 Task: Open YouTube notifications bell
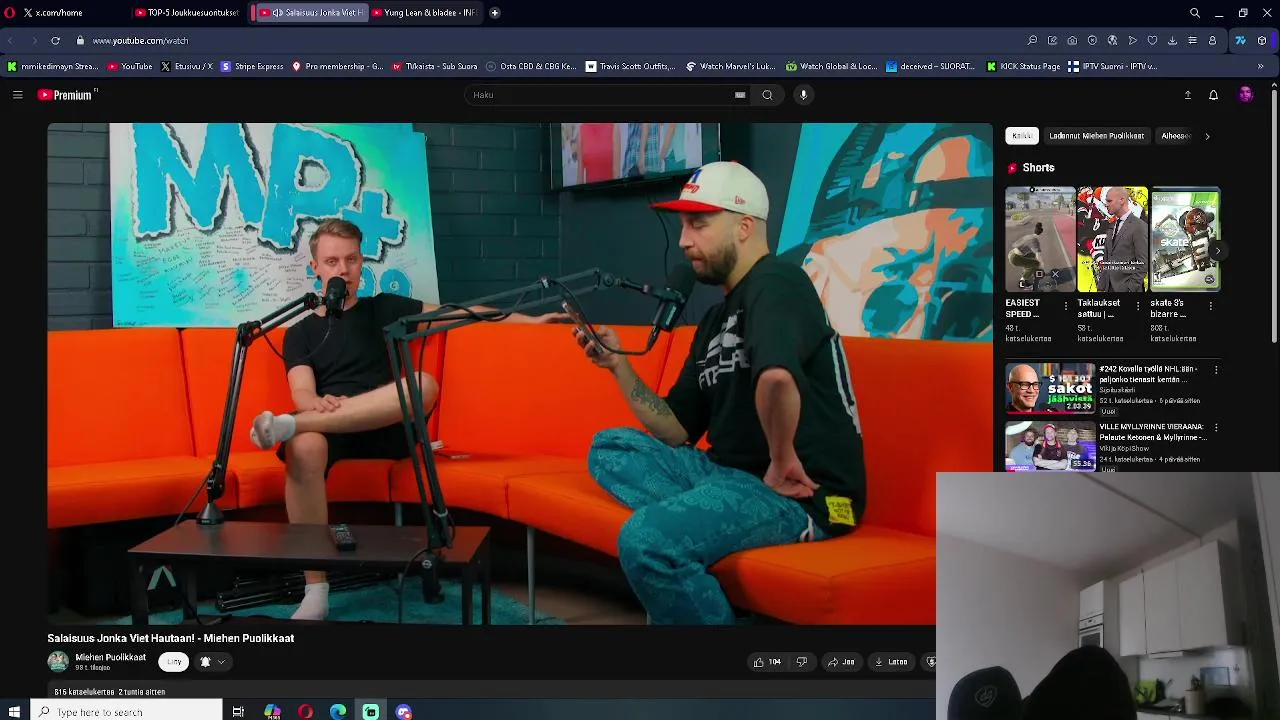point(1213,95)
